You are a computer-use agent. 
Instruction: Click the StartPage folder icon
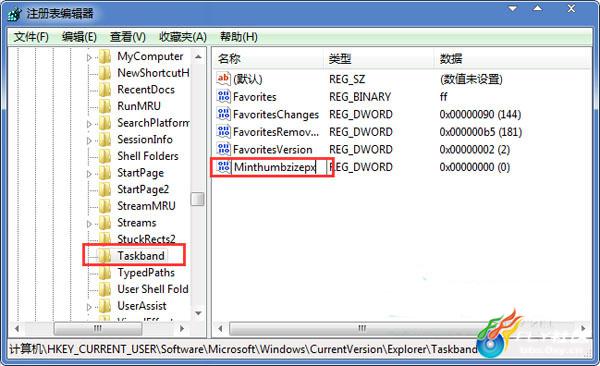click(x=105, y=173)
